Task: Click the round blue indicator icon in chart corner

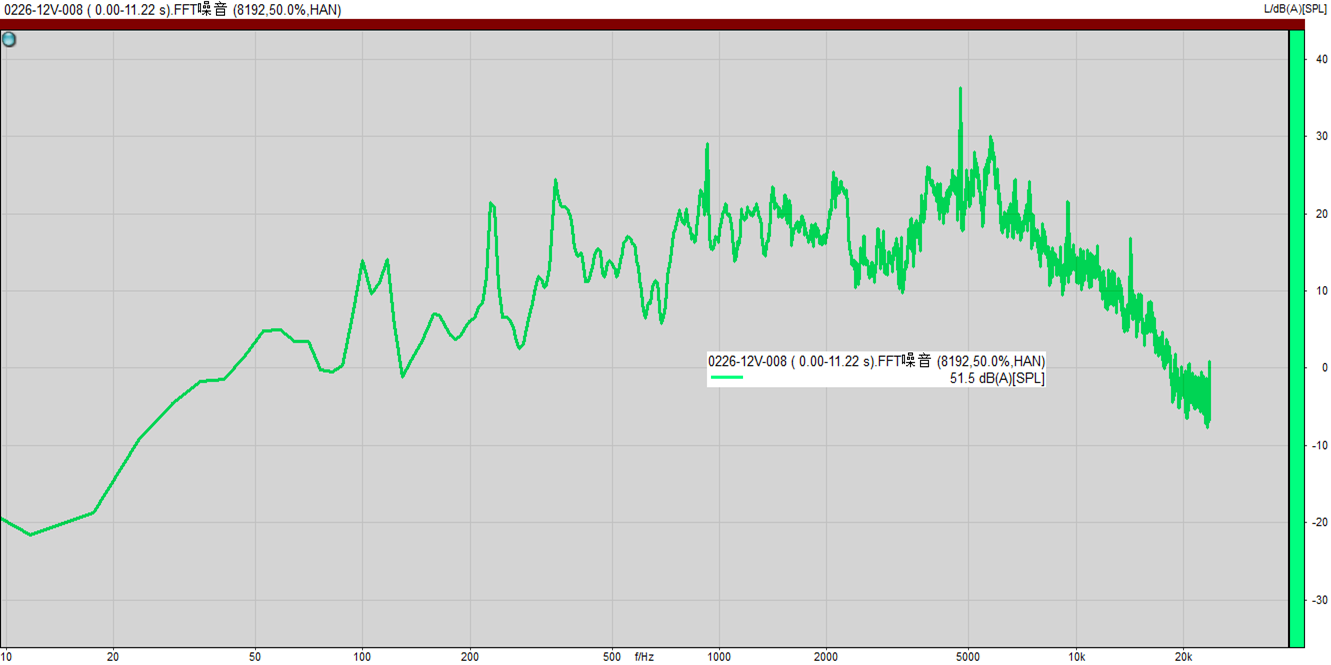Action: 9,40
